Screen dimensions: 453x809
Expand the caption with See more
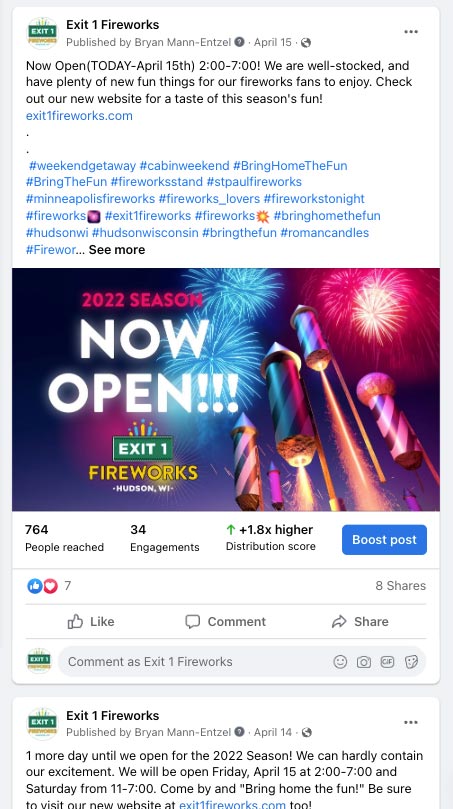coord(117,250)
